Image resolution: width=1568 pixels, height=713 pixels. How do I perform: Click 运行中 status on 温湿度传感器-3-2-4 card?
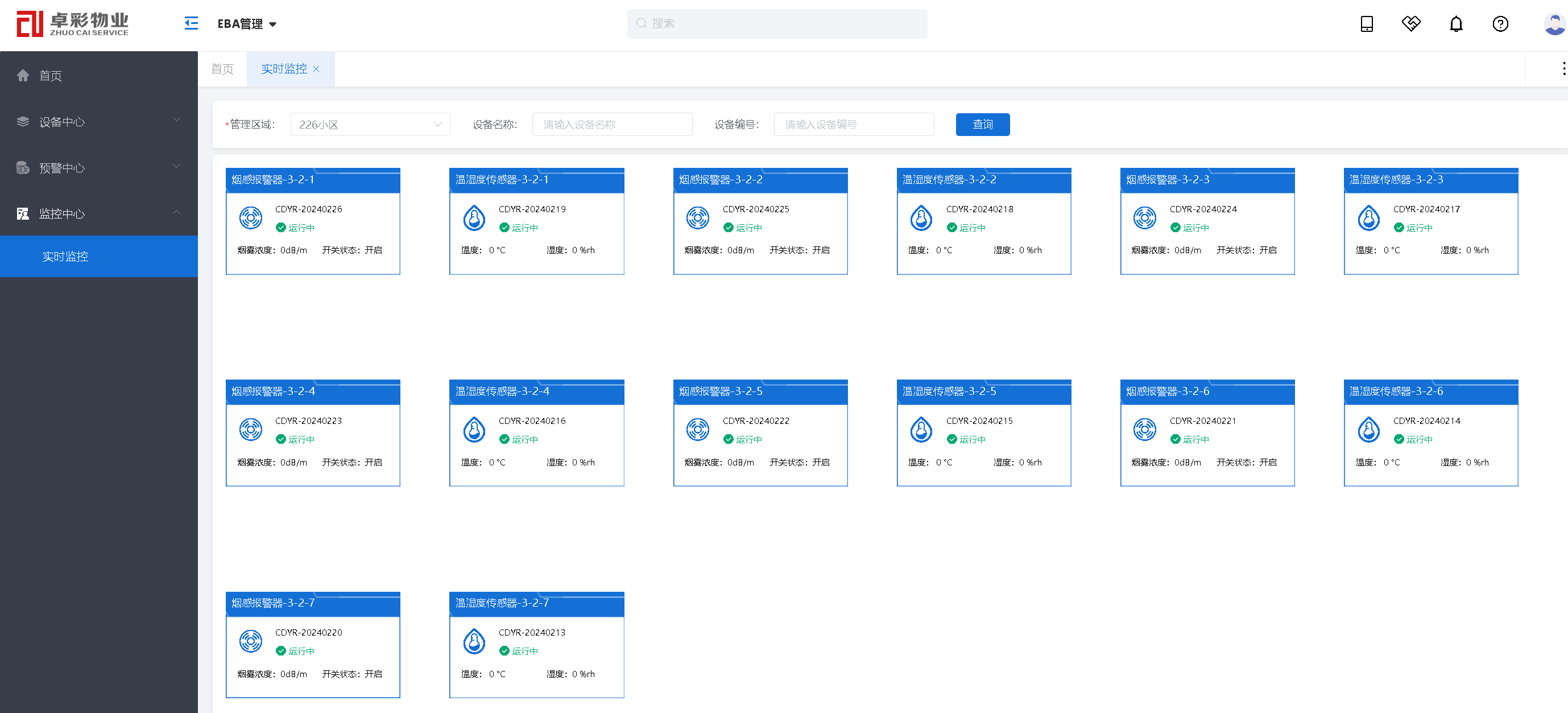[519, 440]
